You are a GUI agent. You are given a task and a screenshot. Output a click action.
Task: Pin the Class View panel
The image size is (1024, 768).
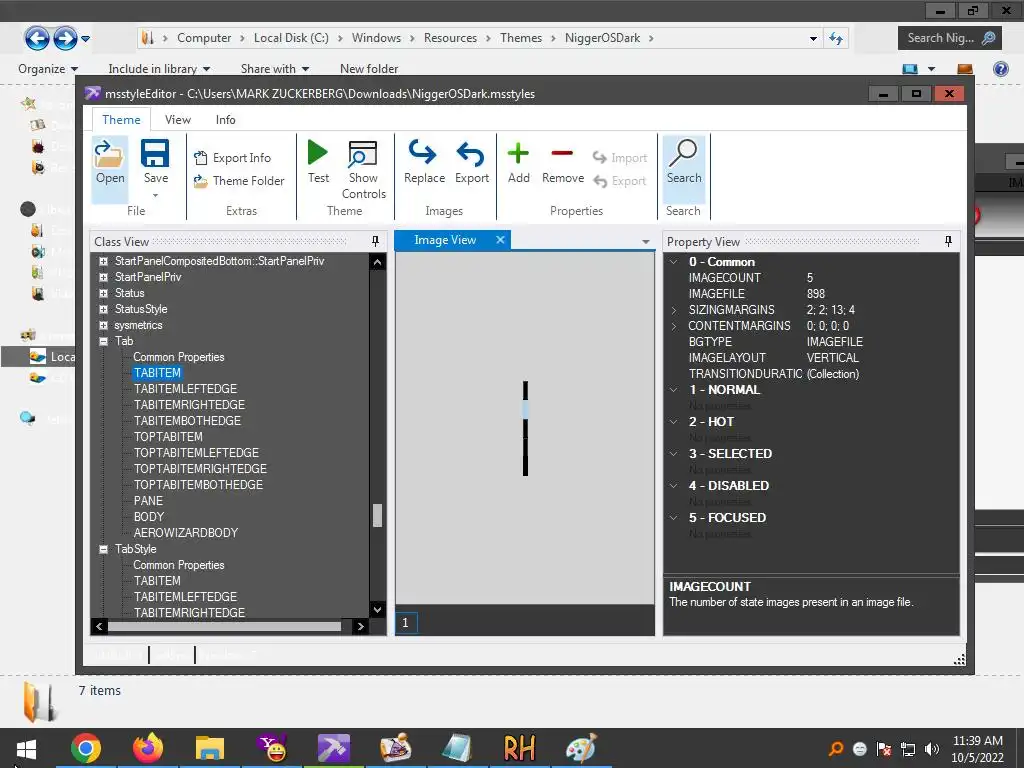pos(376,241)
